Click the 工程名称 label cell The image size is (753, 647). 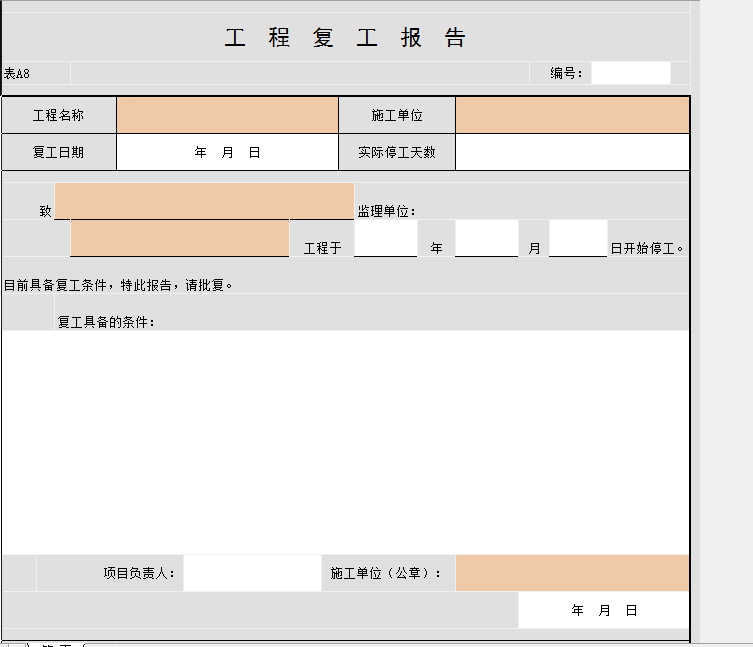coord(59,115)
